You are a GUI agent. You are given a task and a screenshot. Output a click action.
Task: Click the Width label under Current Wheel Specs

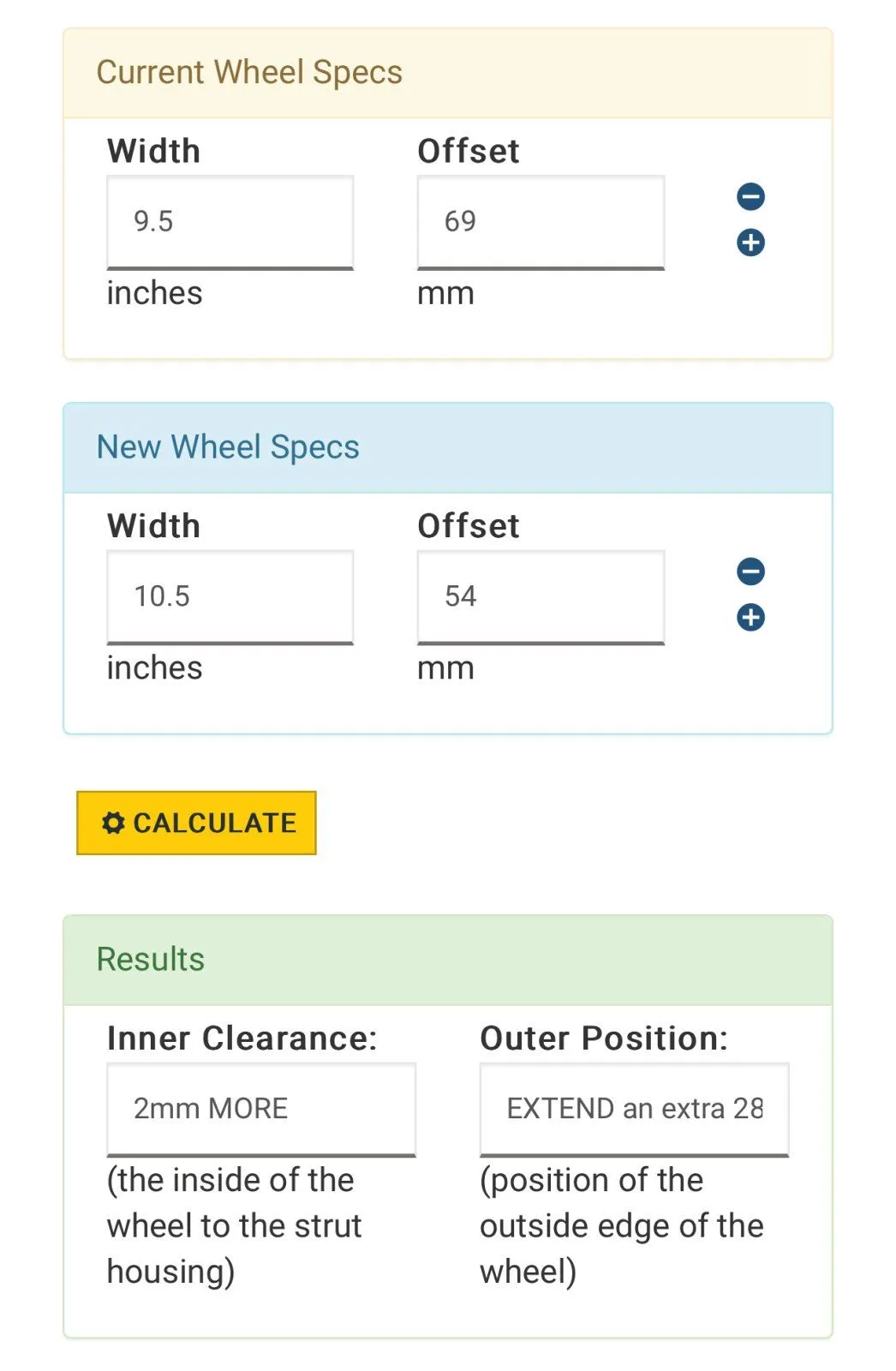(153, 152)
